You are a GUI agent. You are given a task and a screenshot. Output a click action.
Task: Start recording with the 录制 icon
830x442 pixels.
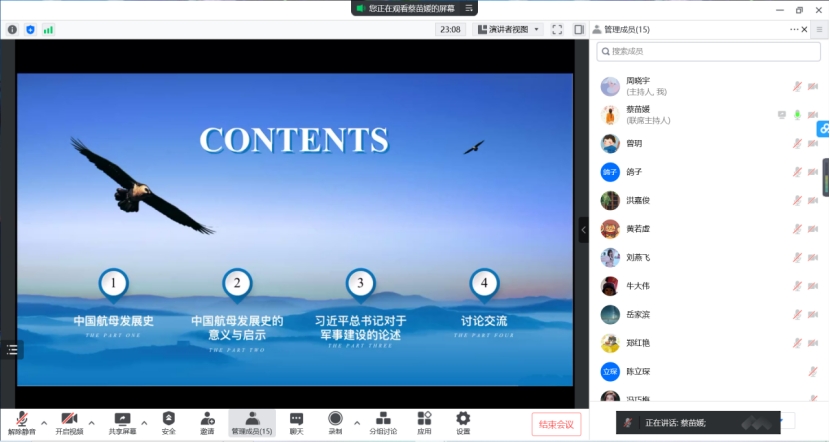(335, 420)
